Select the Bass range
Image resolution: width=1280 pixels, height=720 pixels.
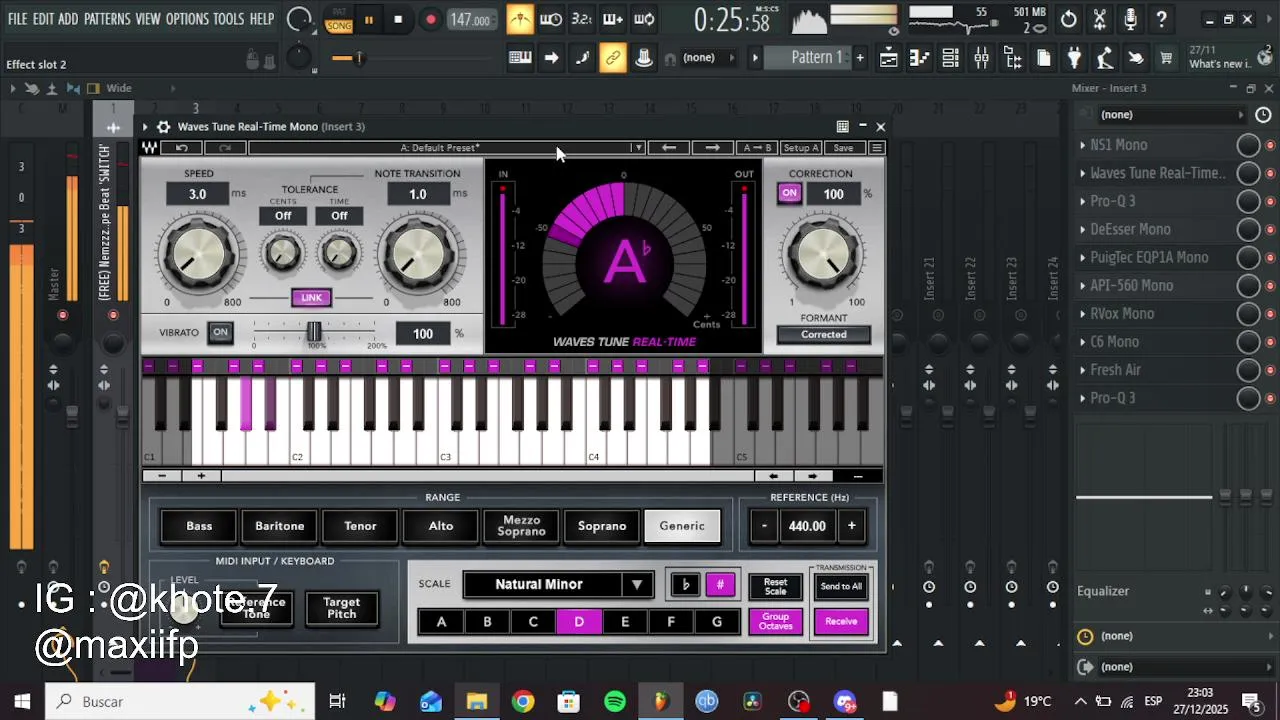click(199, 526)
